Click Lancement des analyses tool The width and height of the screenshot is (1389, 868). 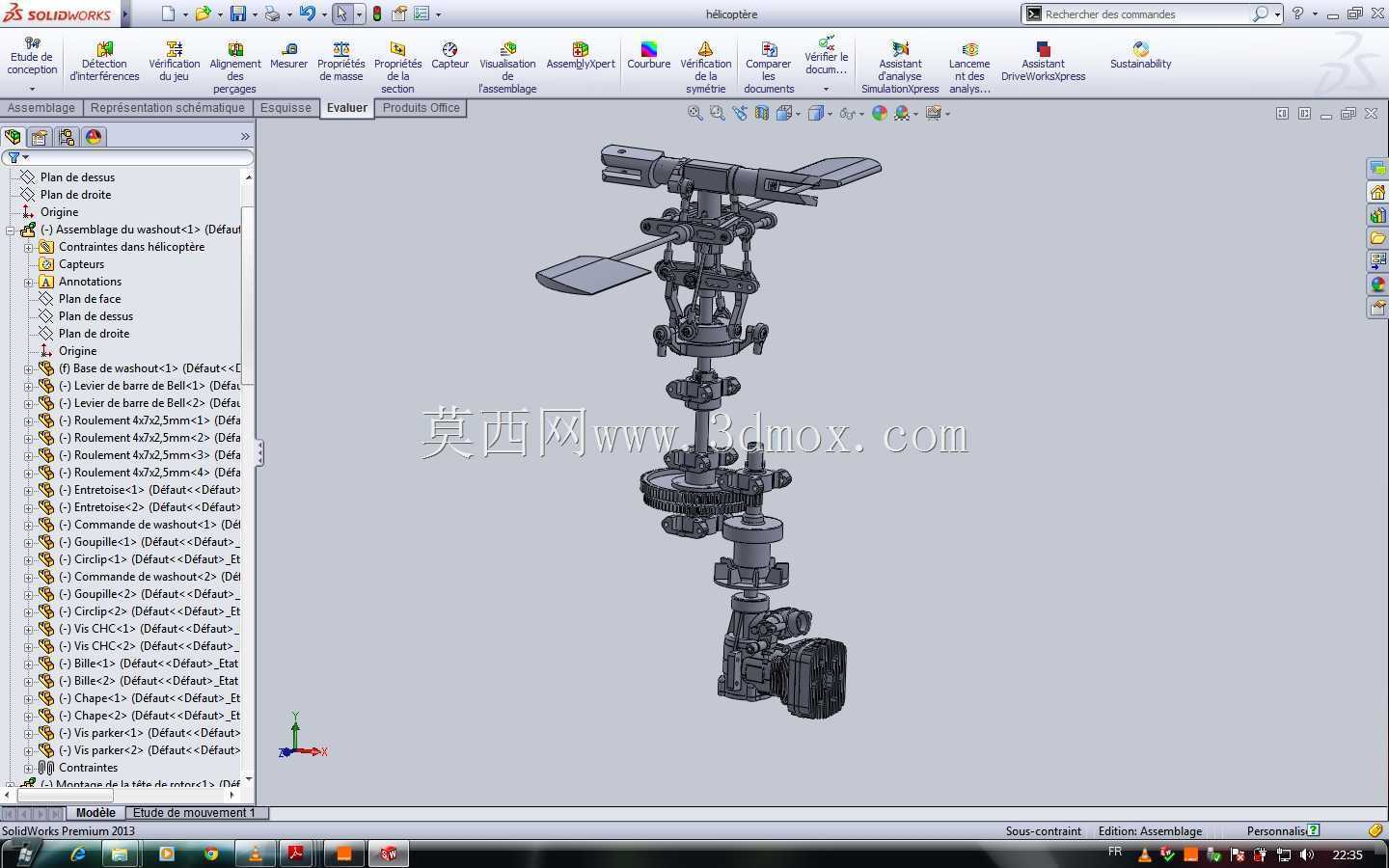coord(969,68)
